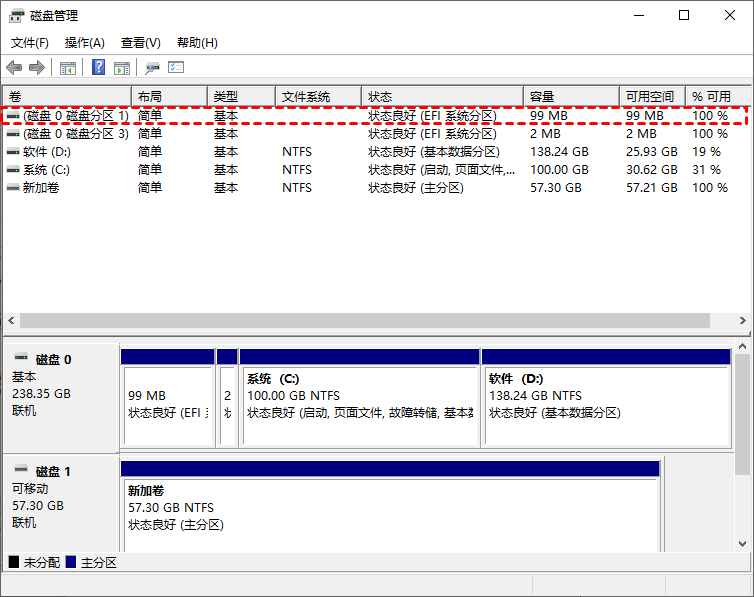Click the connect/refresh disk toolbar icon
The height and width of the screenshot is (597, 754).
click(x=152, y=68)
